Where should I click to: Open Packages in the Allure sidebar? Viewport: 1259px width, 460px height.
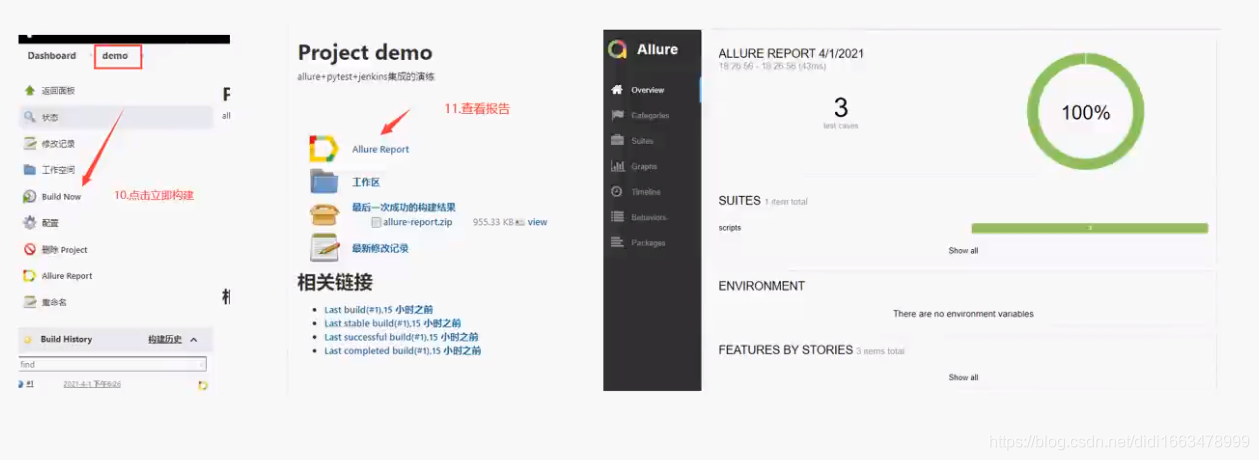coord(651,242)
